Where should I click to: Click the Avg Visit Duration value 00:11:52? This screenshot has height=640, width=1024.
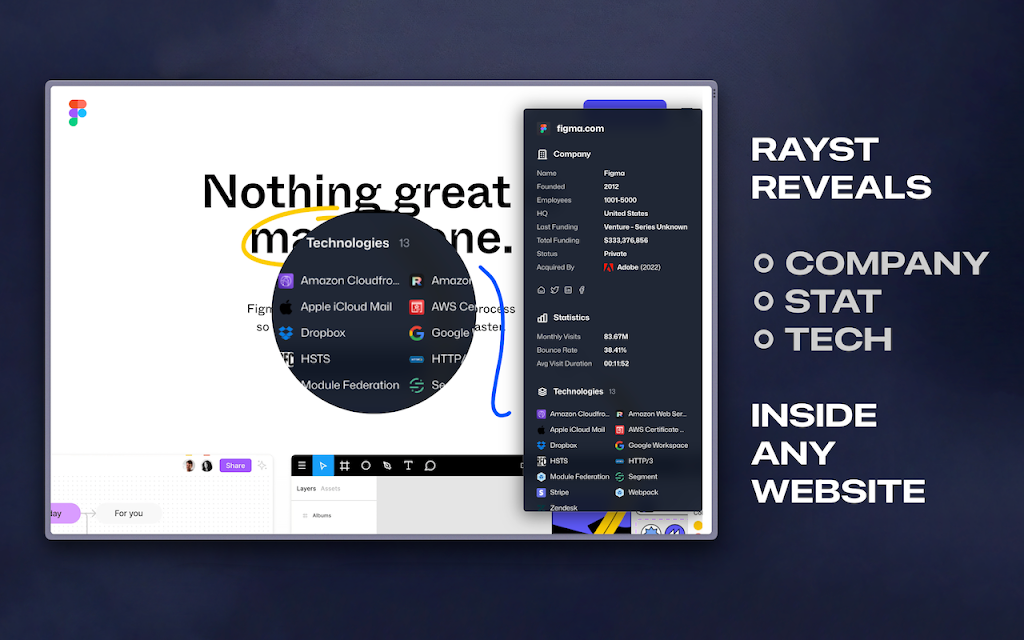616,364
